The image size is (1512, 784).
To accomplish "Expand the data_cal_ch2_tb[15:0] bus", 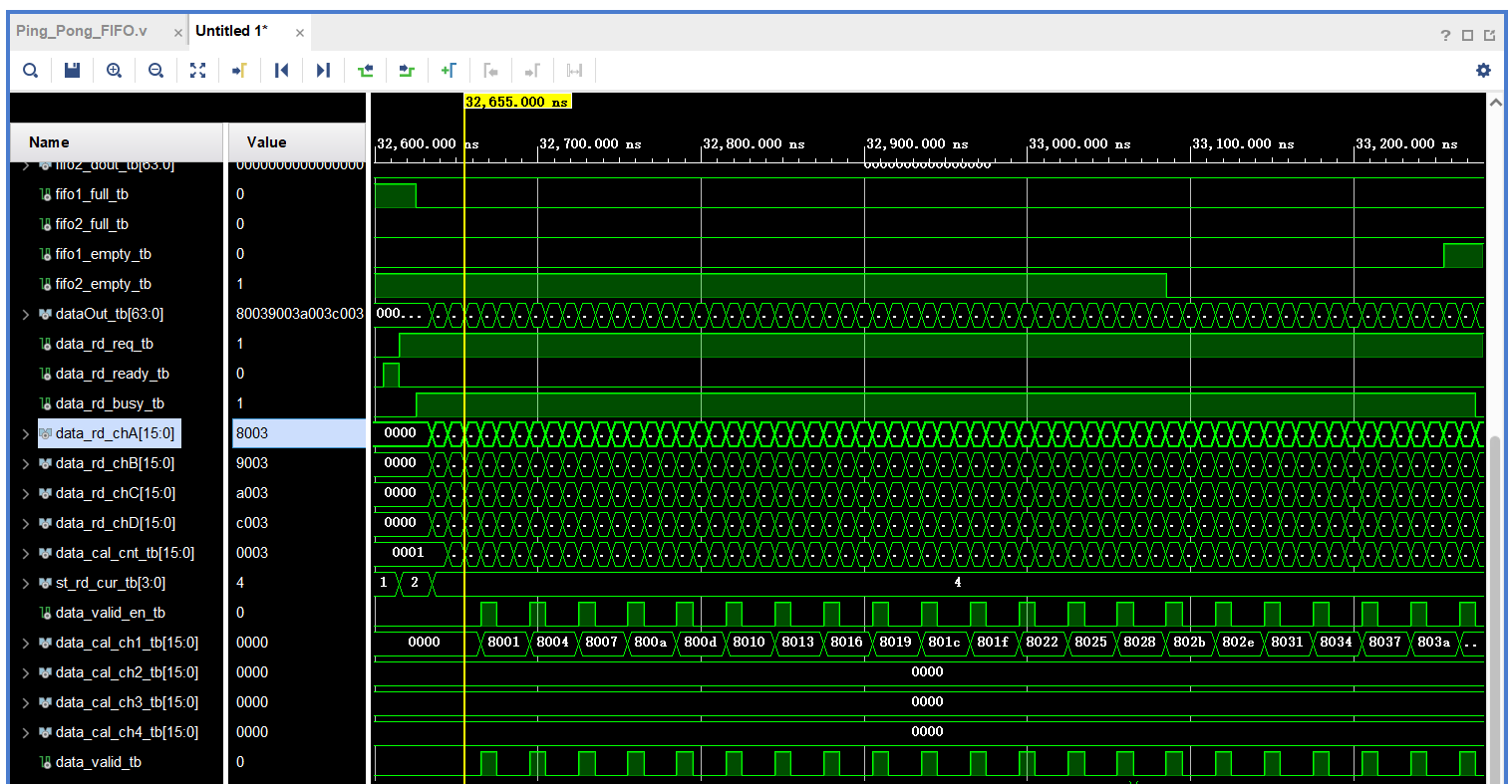I will click(x=26, y=672).
